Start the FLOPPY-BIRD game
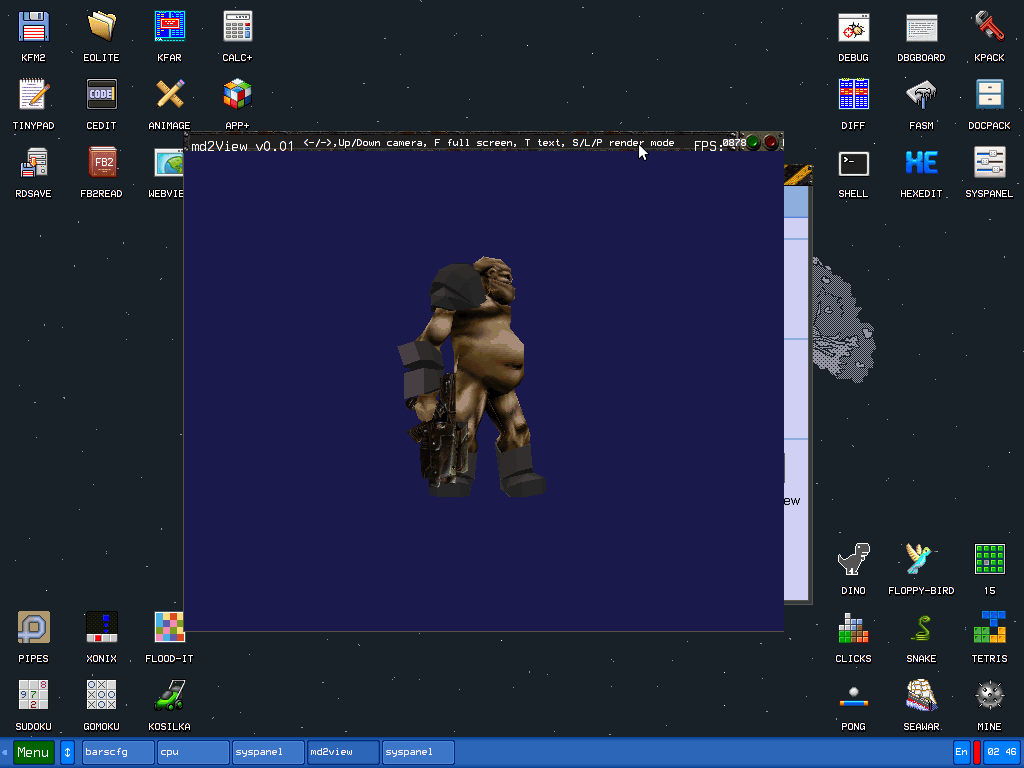This screenshot has height=768, width=1024. [921, 561]
